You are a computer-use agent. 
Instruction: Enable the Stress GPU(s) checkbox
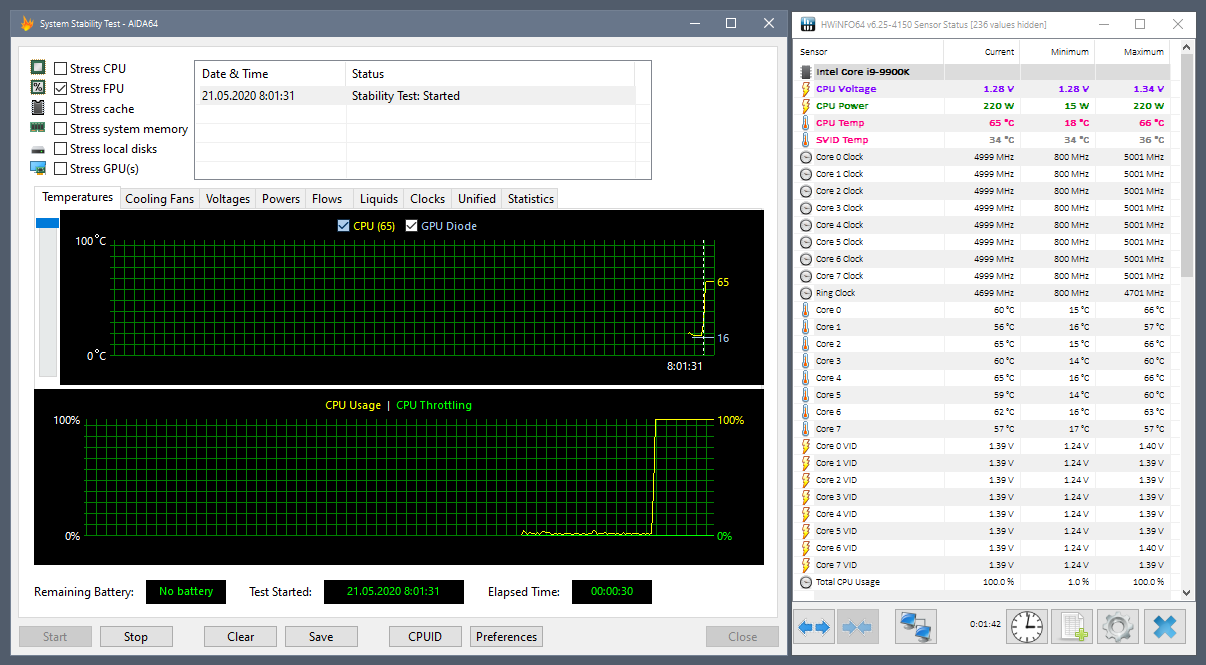click(x=61, y=169)
